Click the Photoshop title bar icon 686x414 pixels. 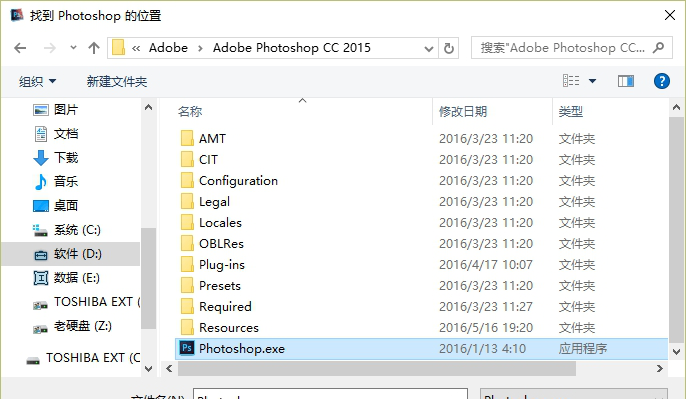pyautogui.click(x=17, y=15)
